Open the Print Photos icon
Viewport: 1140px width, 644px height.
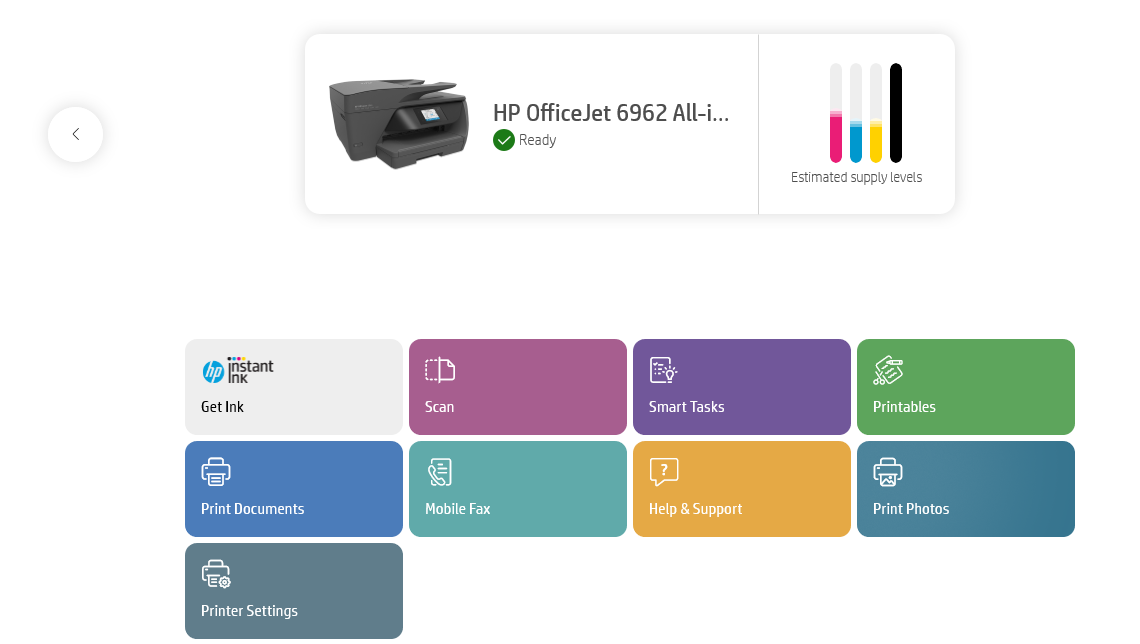point(886,472)
